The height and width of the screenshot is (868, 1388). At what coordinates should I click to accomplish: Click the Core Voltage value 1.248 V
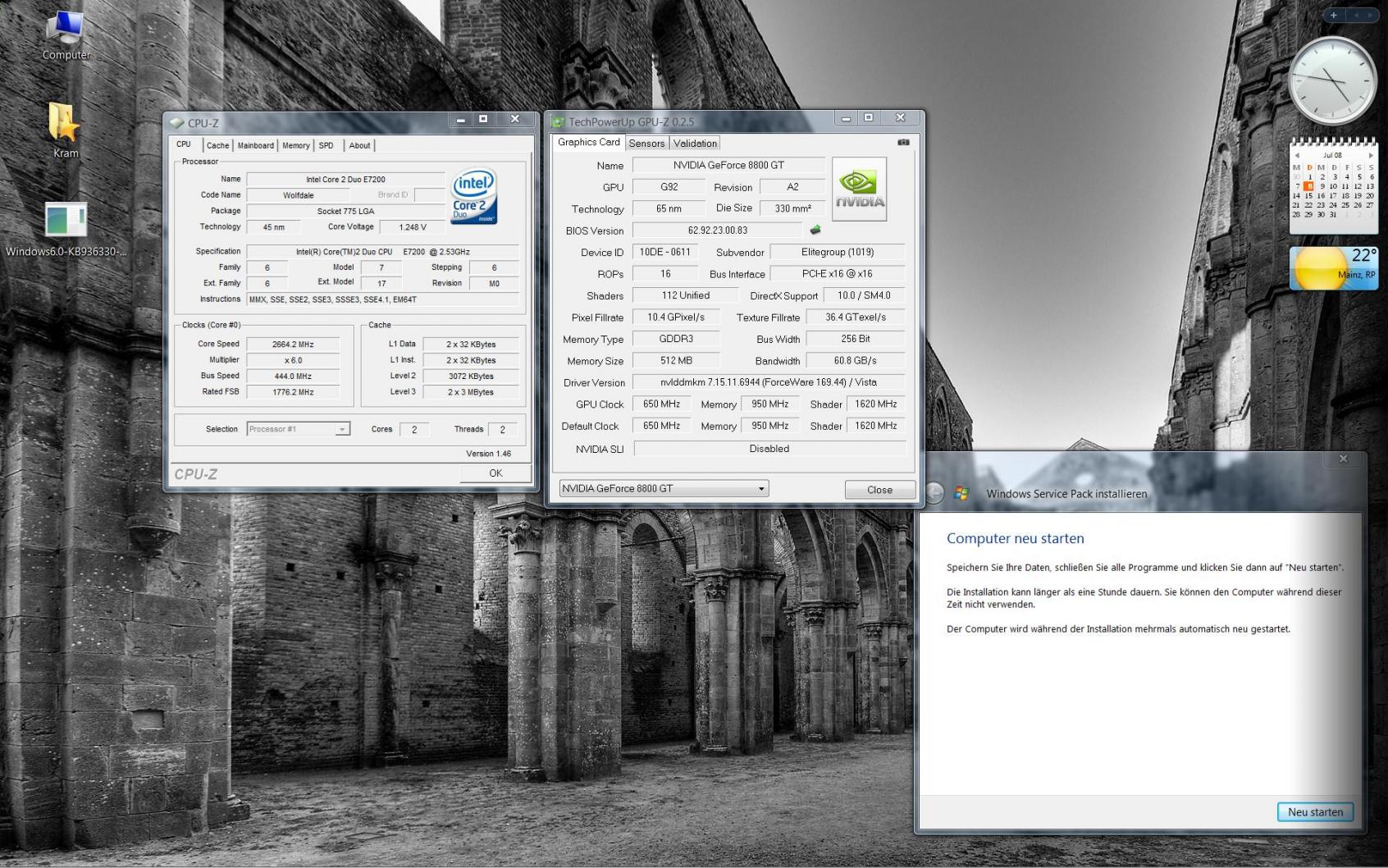coord(413,227)
